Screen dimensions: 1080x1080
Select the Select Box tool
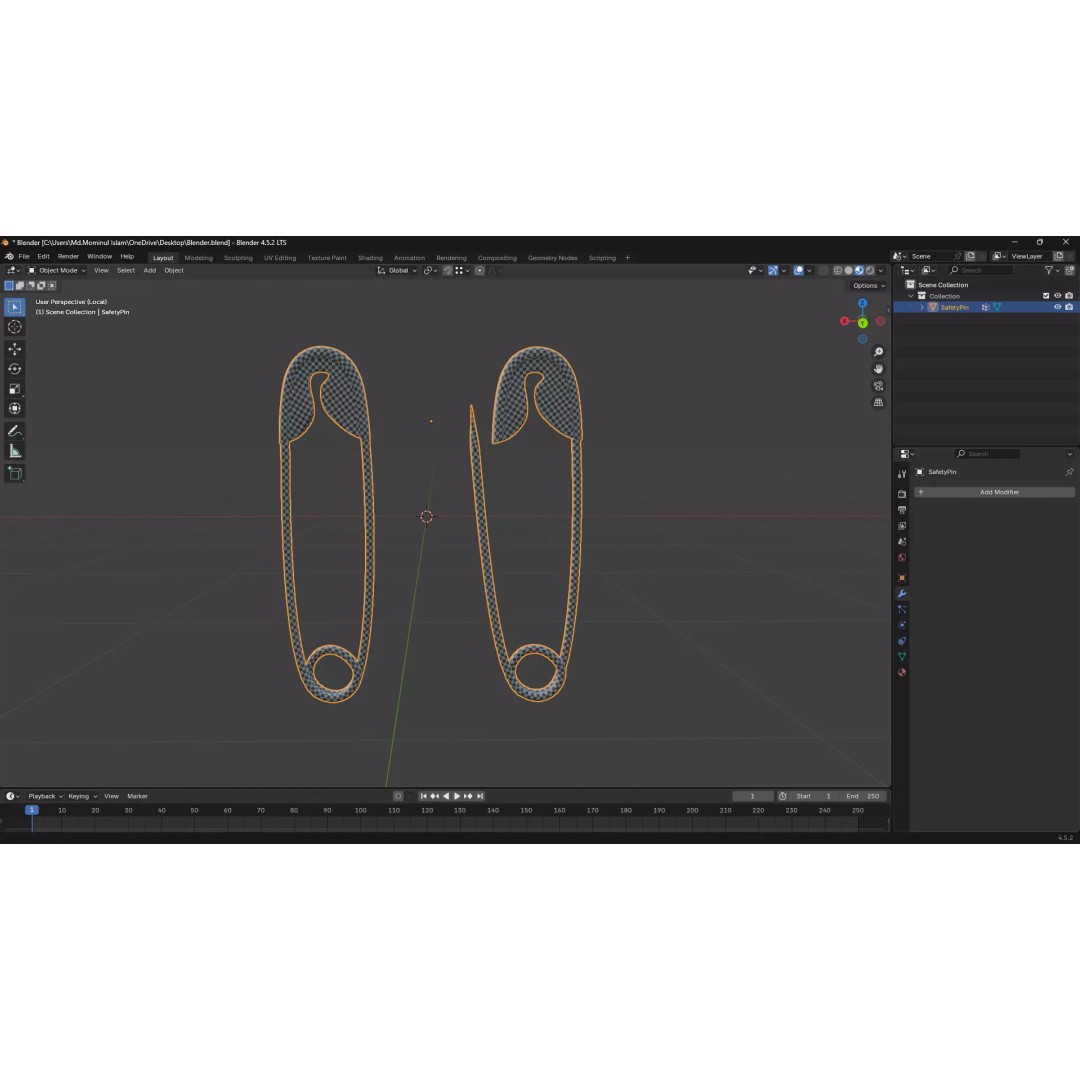(14, 307)
